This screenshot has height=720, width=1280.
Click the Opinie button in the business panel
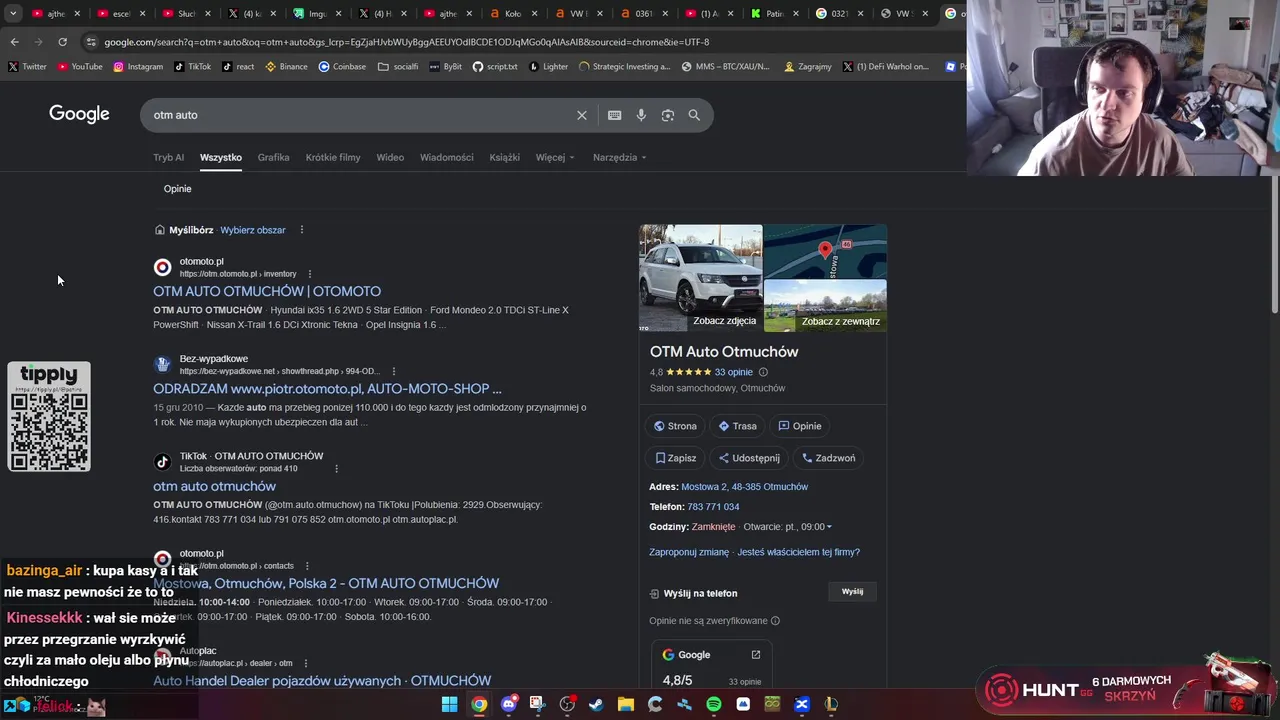[x=800, y=426]
